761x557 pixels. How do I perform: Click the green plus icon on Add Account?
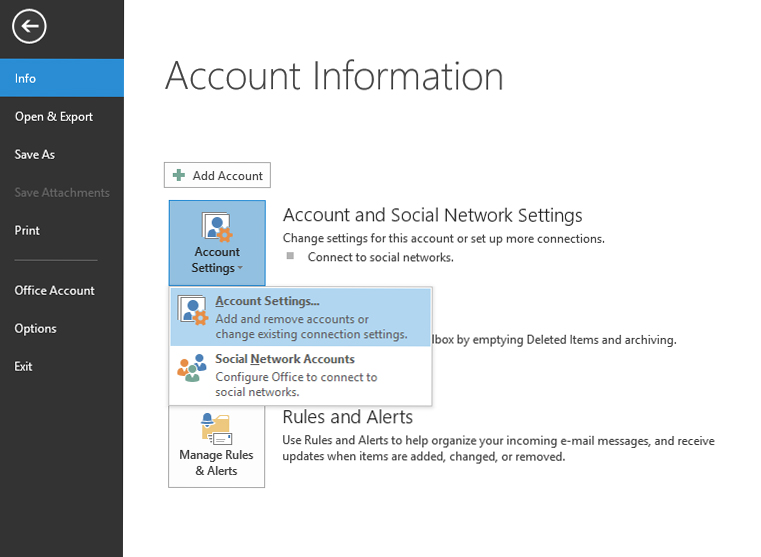(x=179, y=175)
